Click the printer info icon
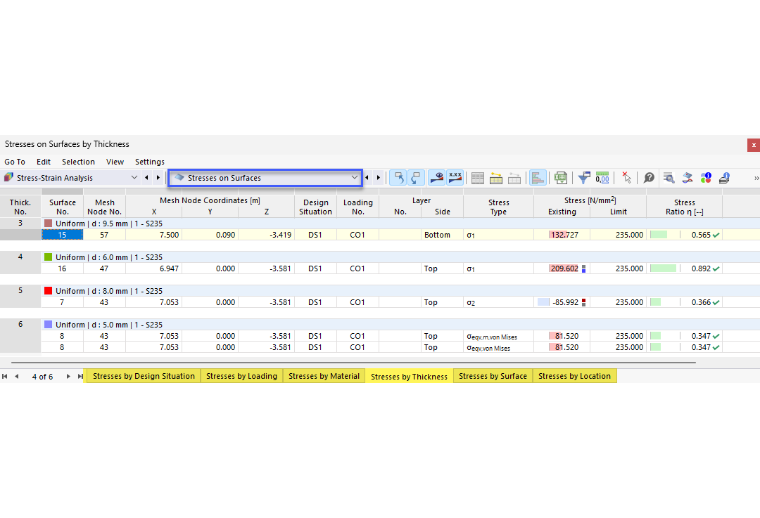This screenshot has width=760, height=518. pos(724,178)
